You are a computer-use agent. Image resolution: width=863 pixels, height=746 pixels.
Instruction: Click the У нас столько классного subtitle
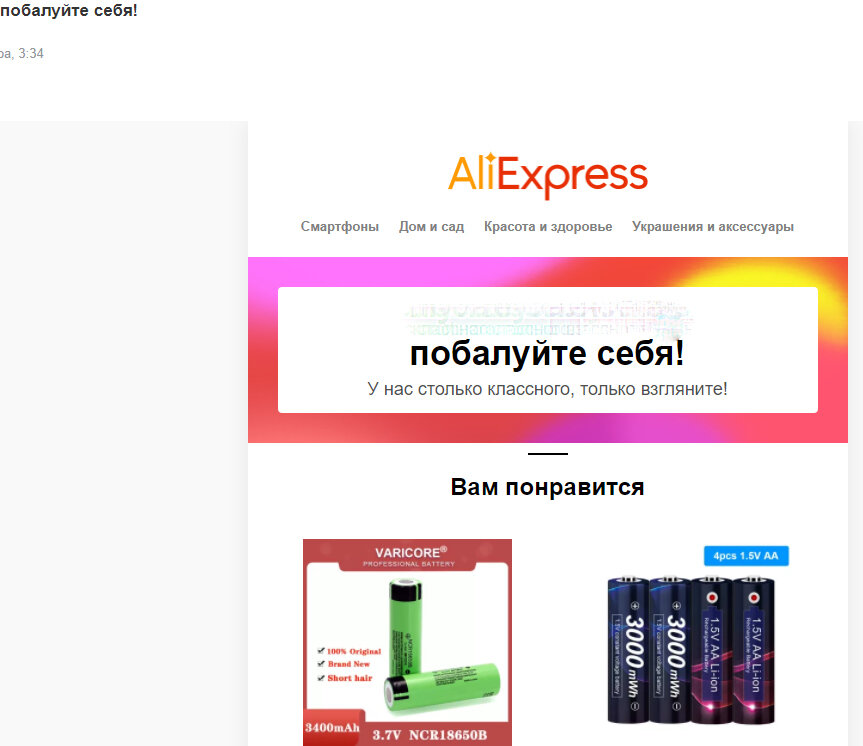[x=548, y=389]
